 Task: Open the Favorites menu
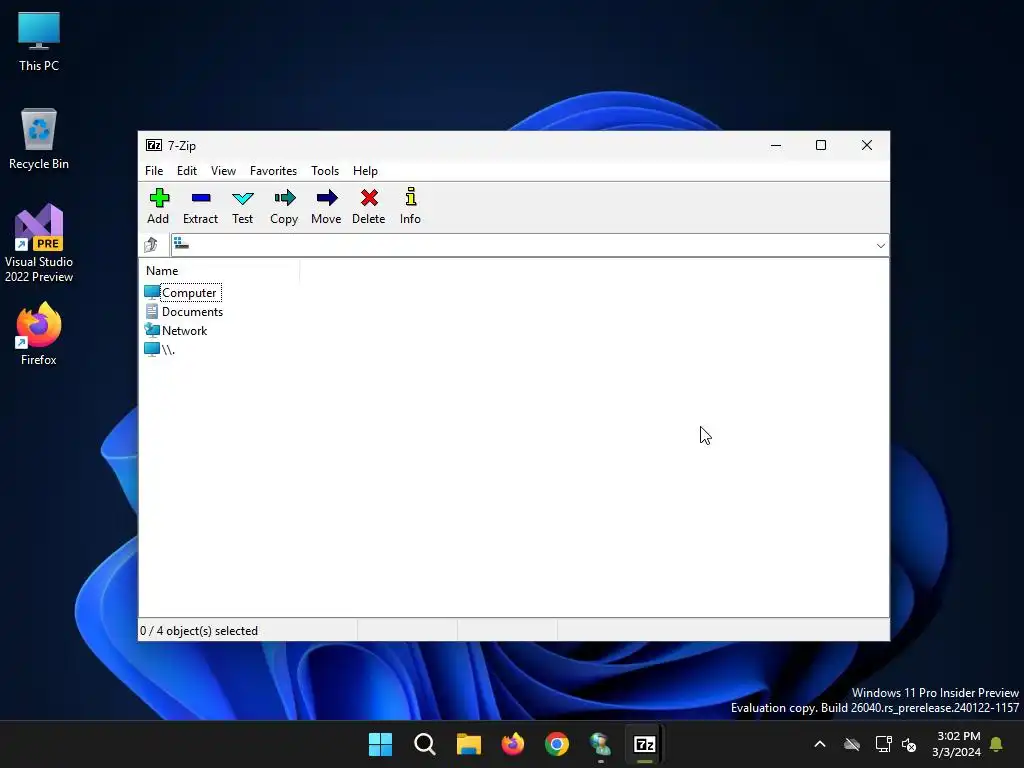(274, 170)
